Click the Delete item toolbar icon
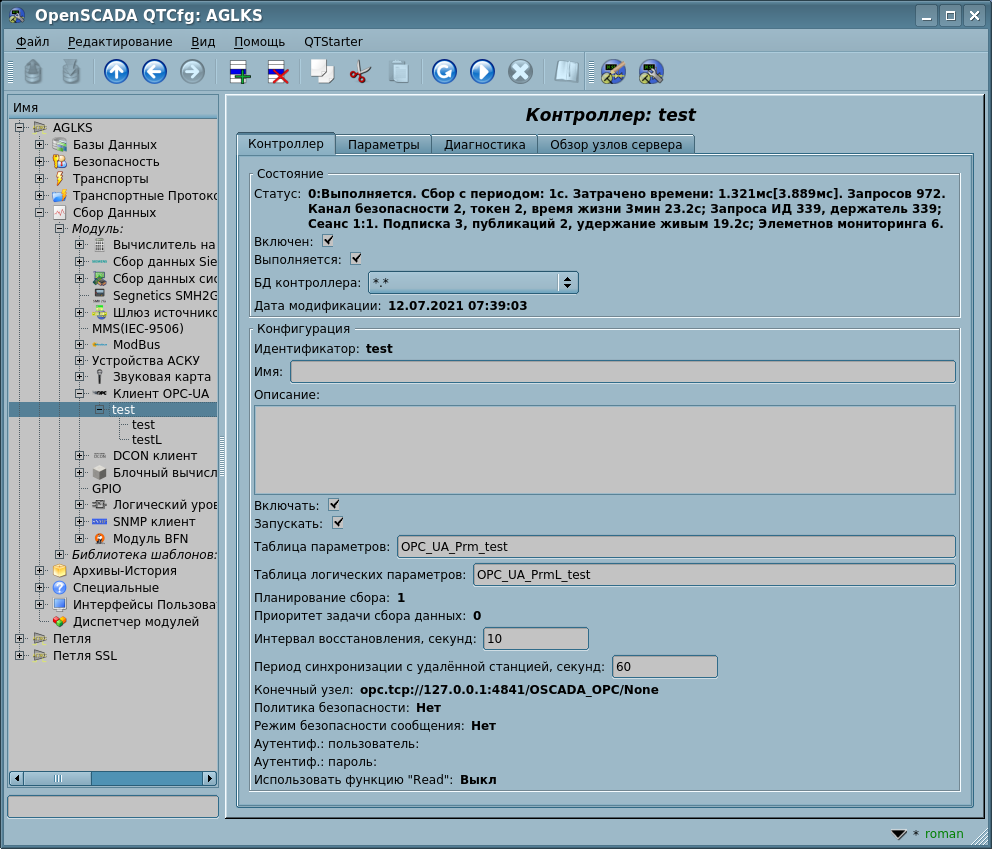 click(x=278, y=71)
